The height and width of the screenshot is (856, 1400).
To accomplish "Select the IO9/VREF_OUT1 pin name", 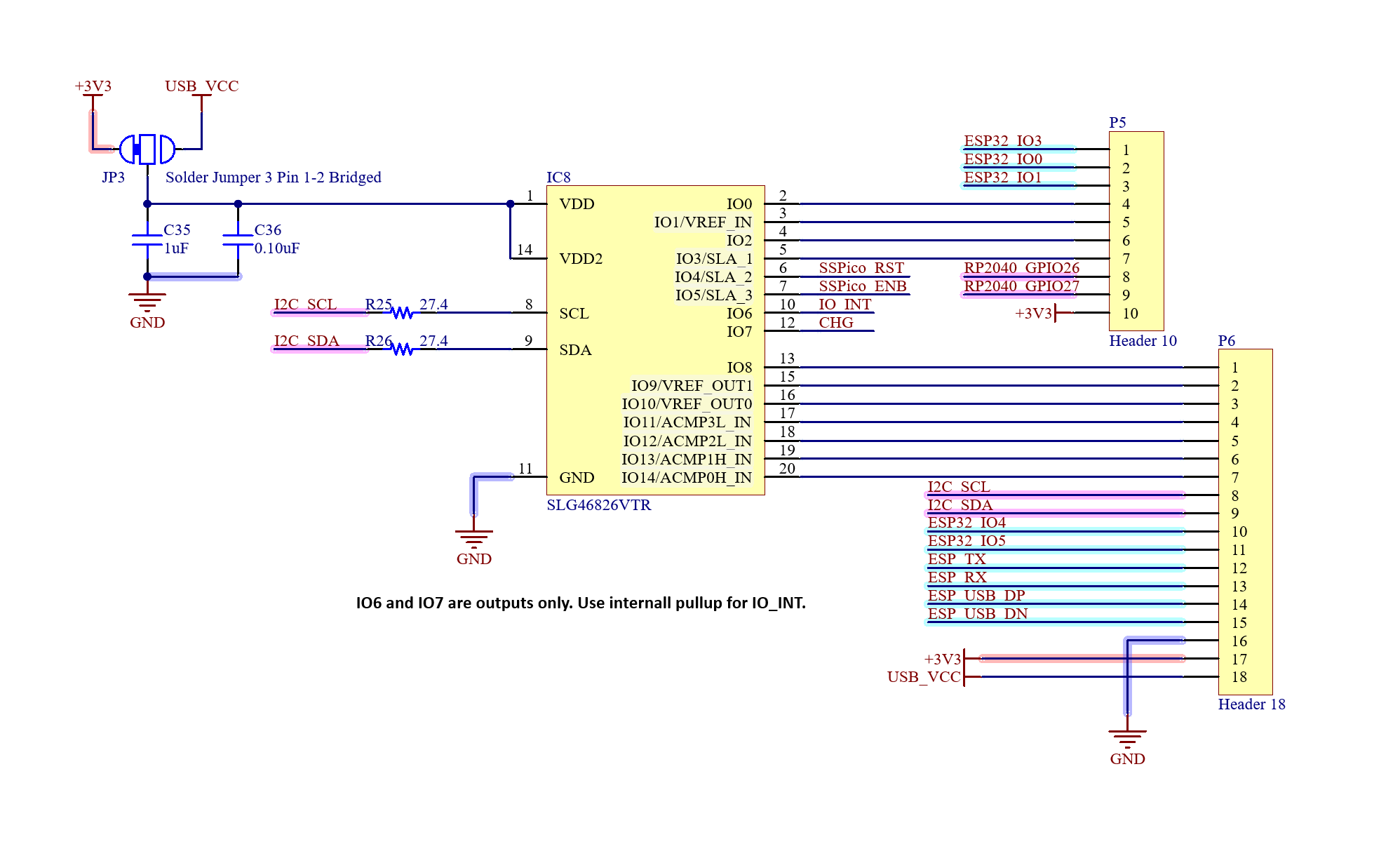I will [x=692, y=386].
